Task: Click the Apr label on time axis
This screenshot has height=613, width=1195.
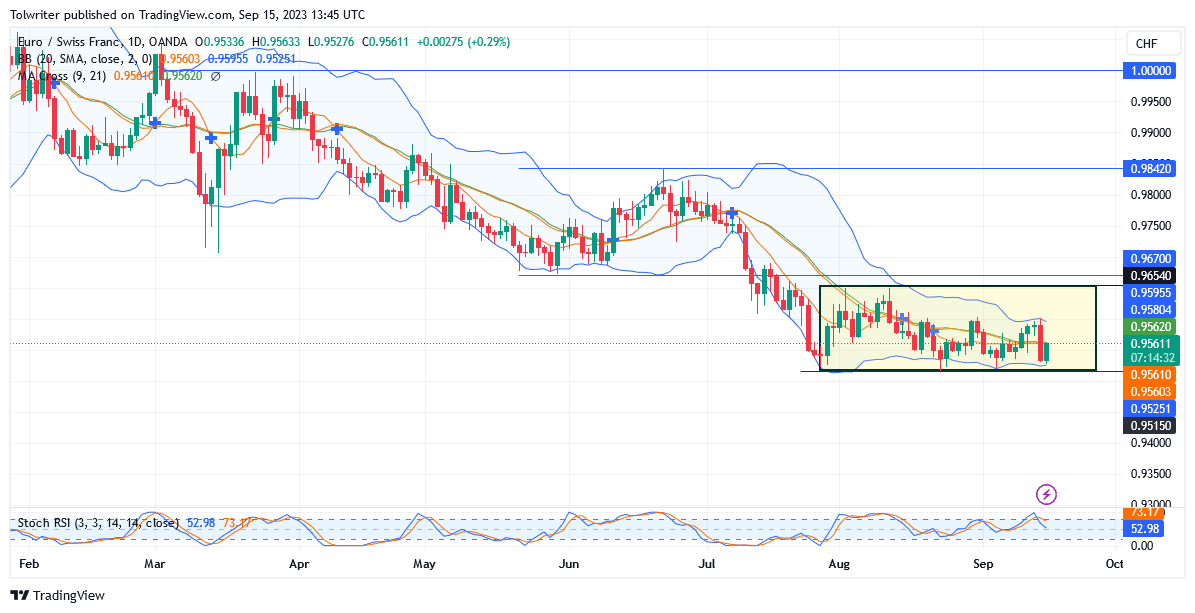Action: (300, 565)
